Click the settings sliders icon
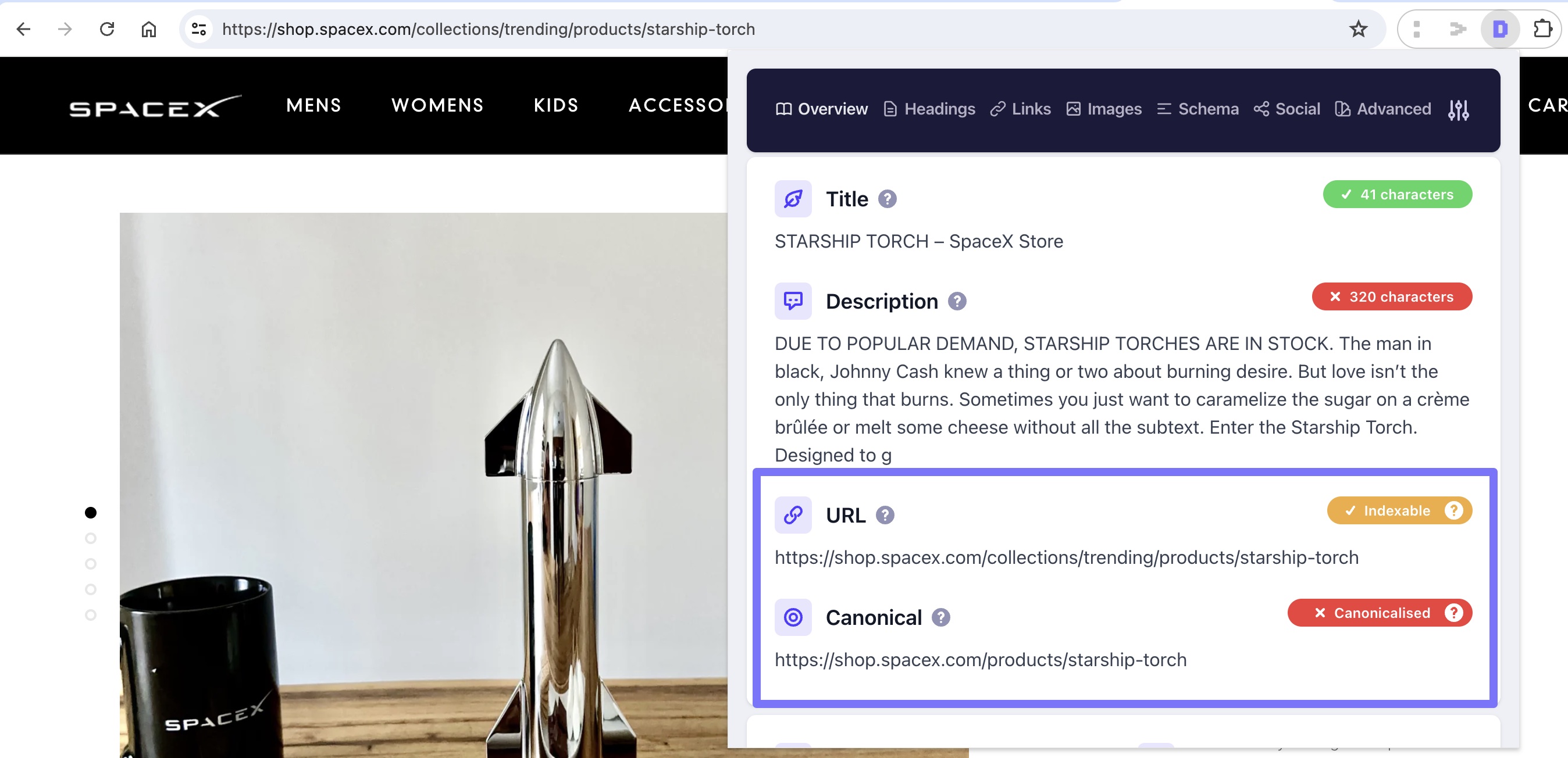This screenshot has height=758, width=1568. click(1459, 109)
